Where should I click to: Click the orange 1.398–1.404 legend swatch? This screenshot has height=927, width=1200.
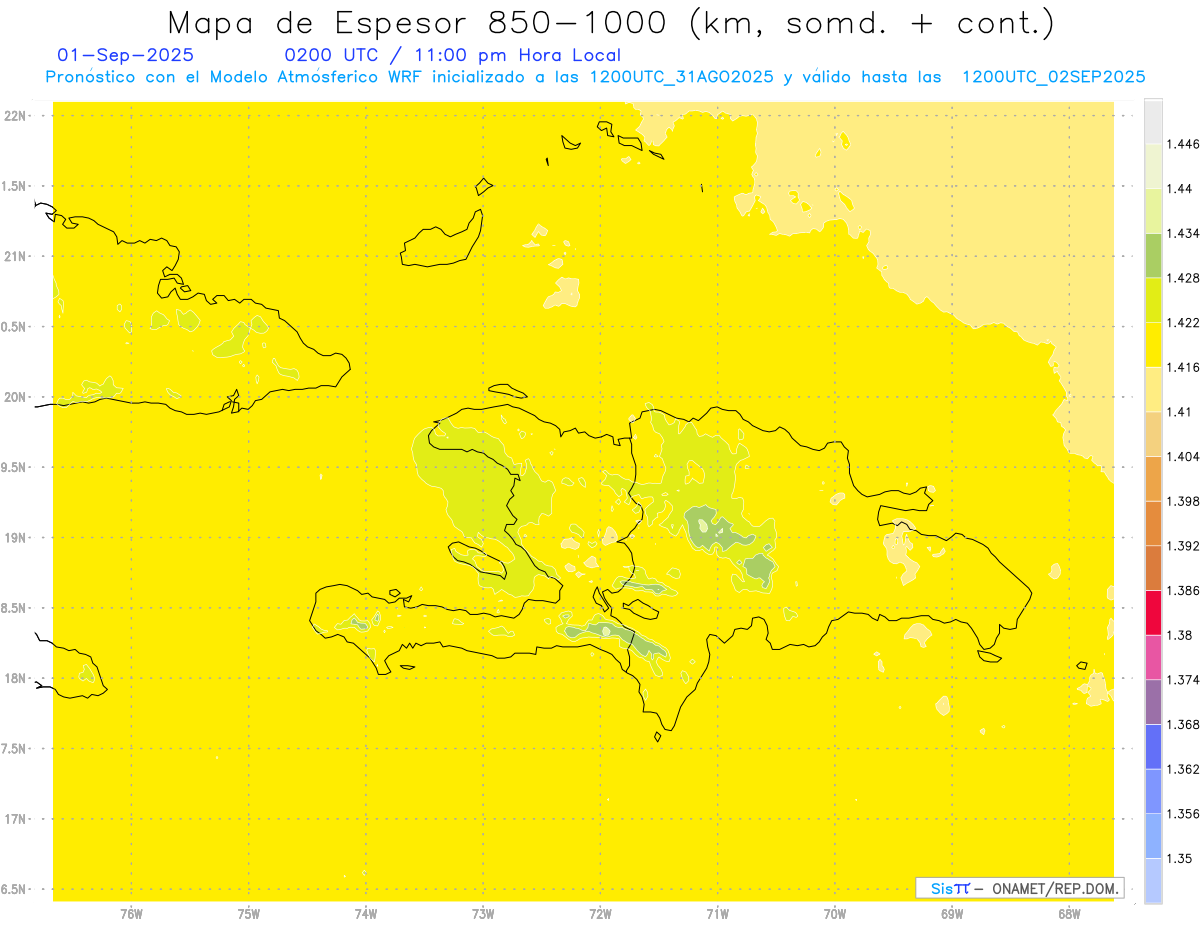point(1153,478)
